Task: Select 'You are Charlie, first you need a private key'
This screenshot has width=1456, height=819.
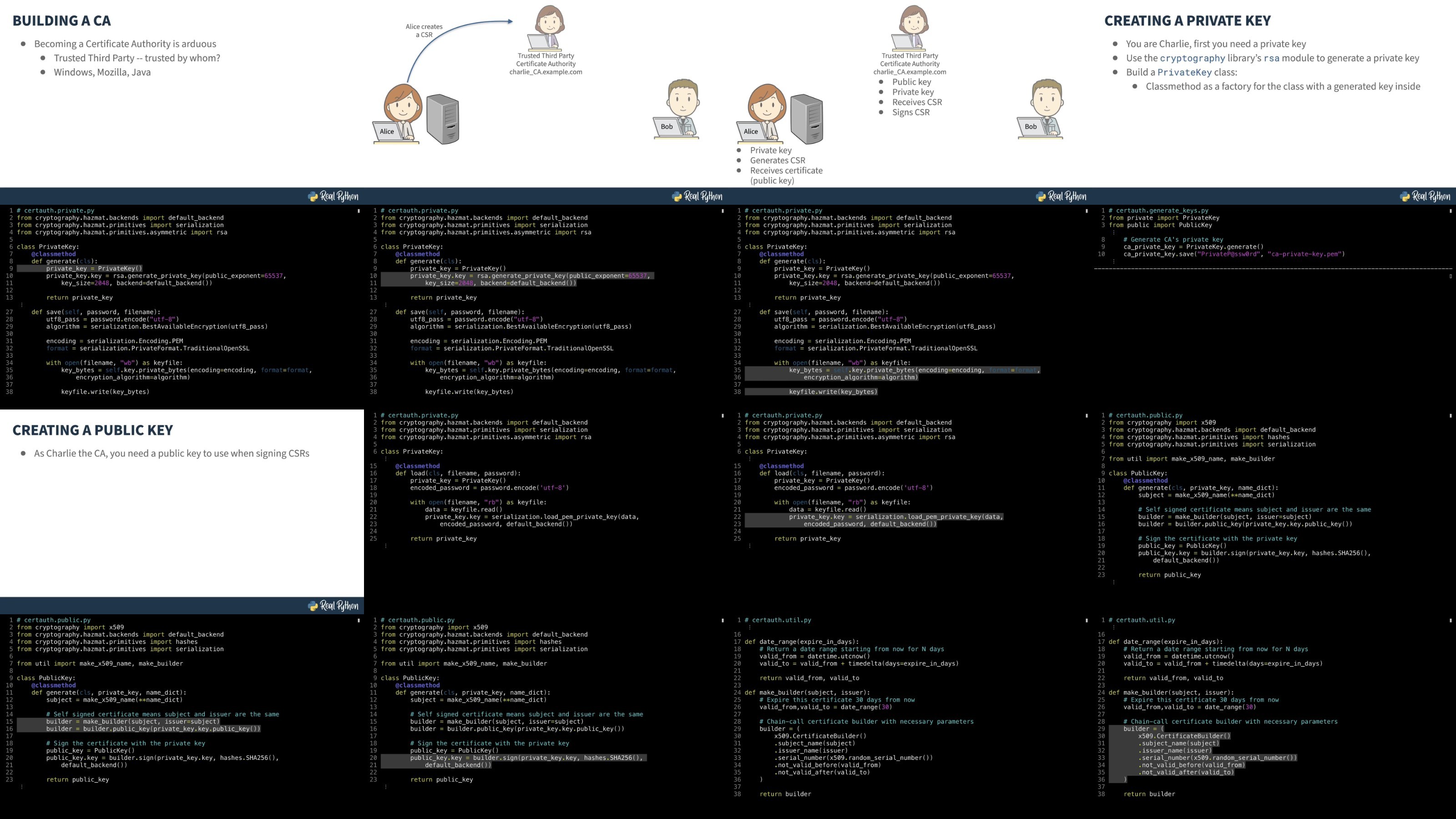Action: (x=1216, y=44)
